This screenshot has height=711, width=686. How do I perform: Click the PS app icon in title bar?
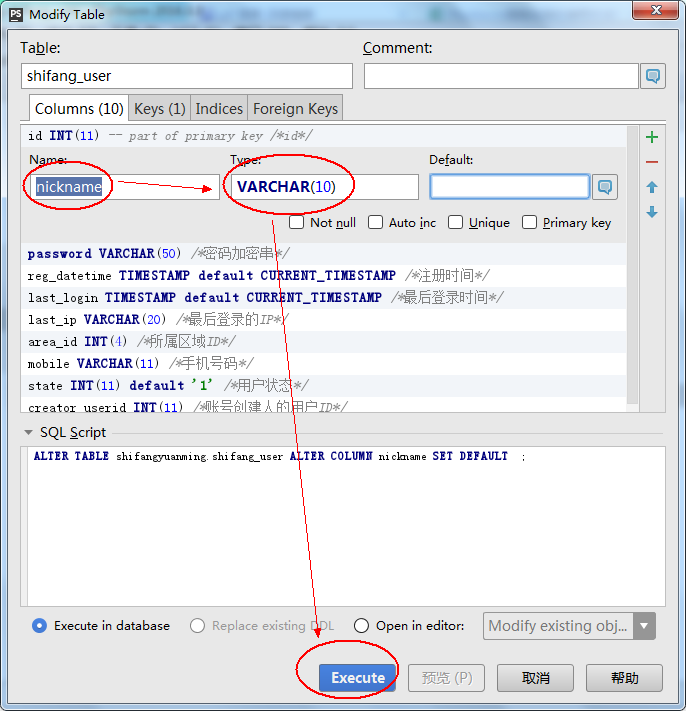[x=14, y=14]
